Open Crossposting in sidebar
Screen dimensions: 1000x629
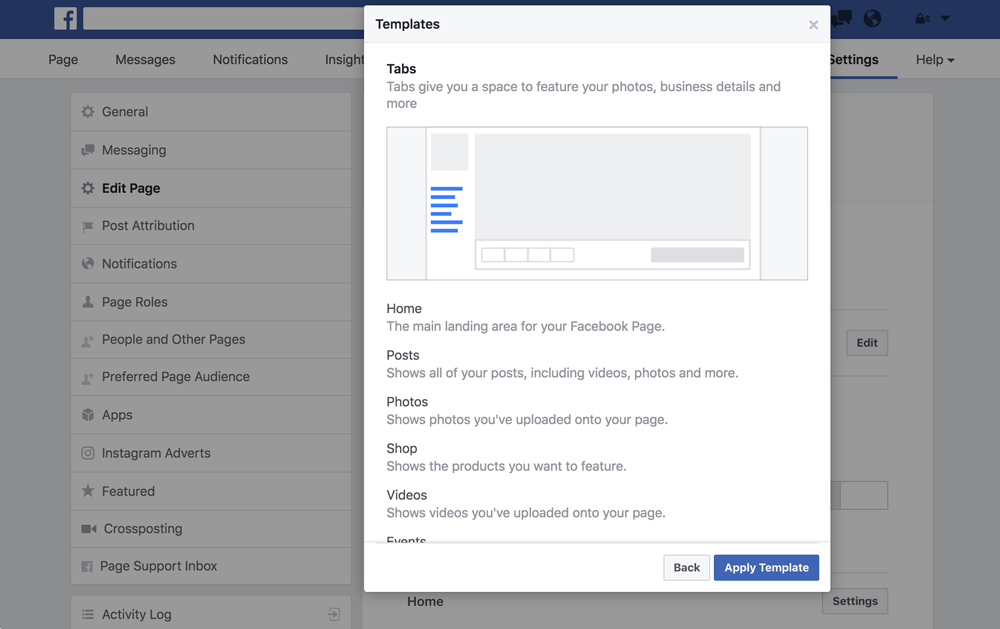click(211, 529)
